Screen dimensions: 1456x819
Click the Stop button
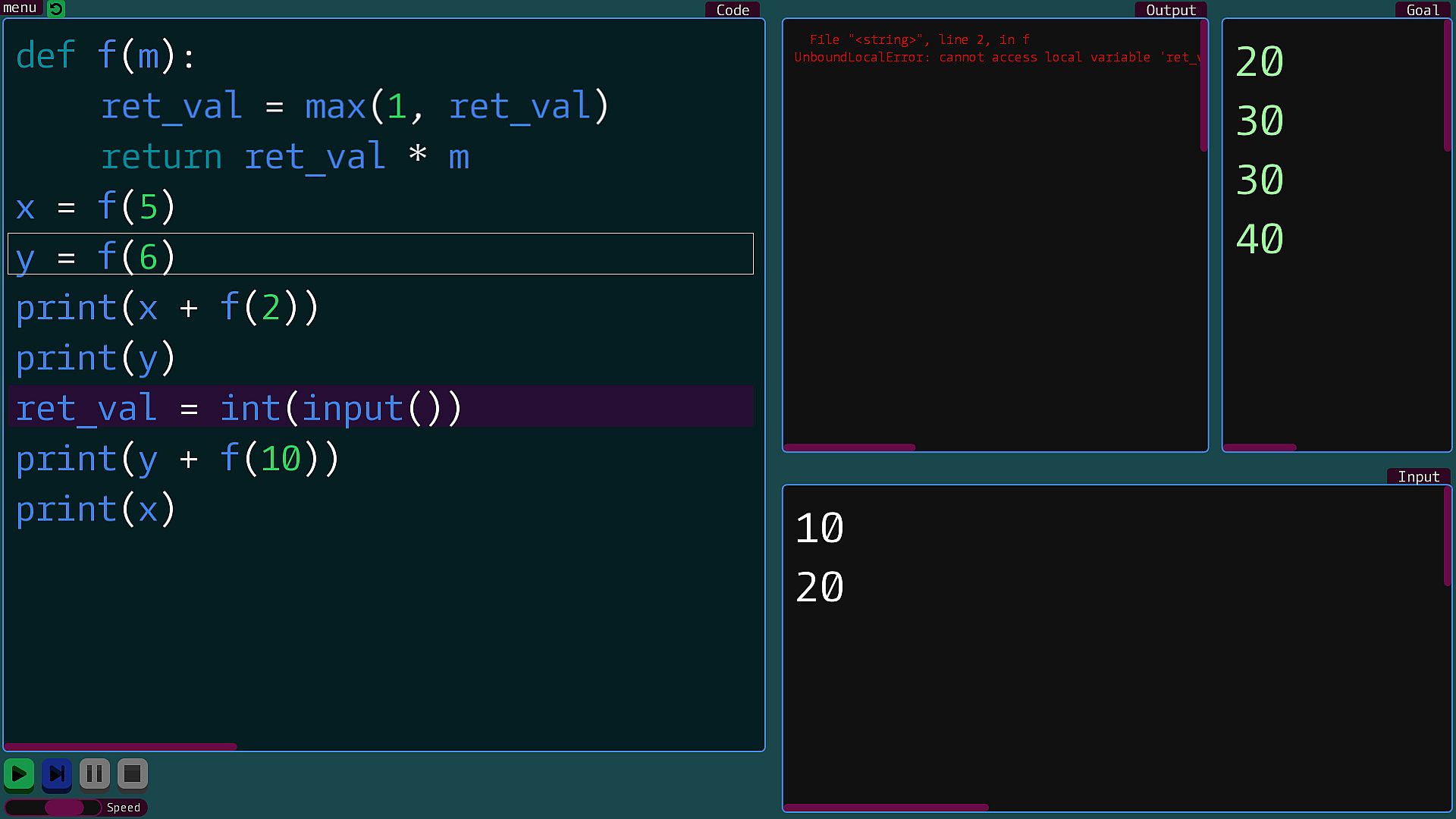(x=132, y=774)
